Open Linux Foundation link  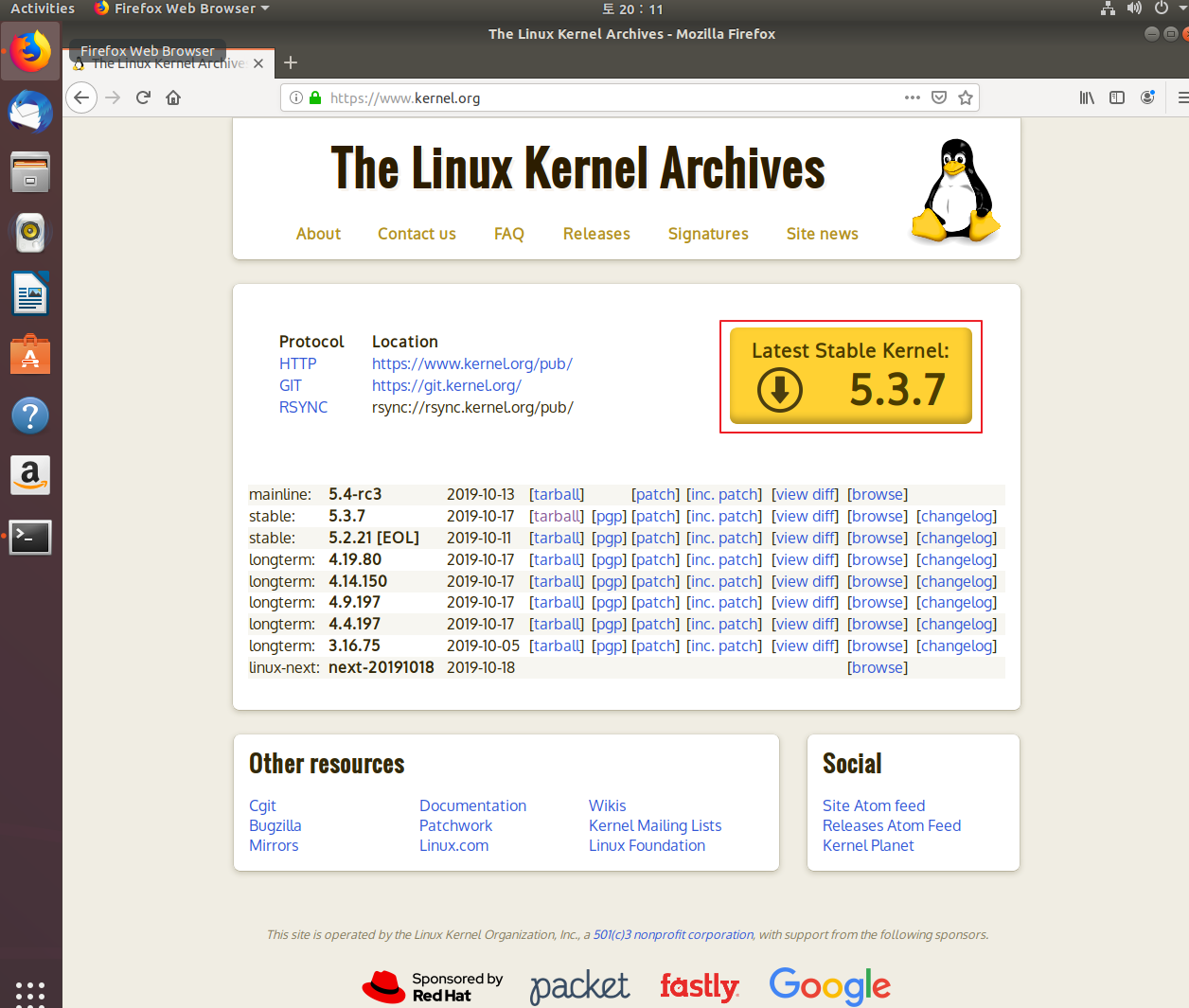647,845
